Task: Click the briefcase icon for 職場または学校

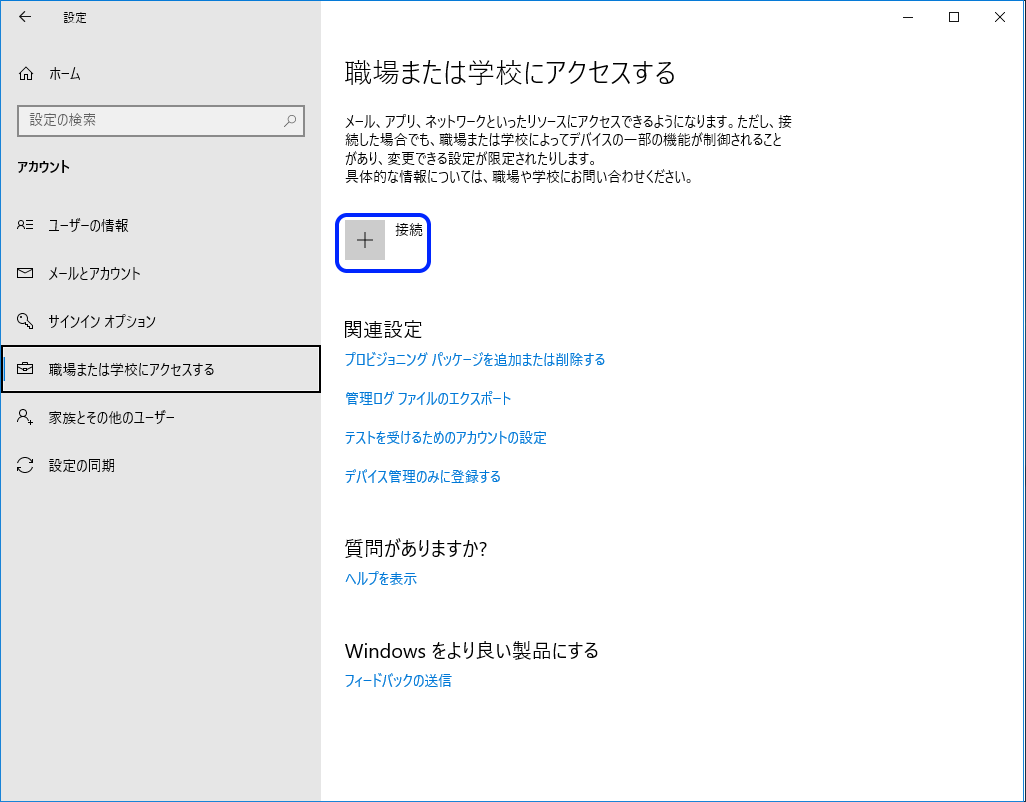Action: 25,369
